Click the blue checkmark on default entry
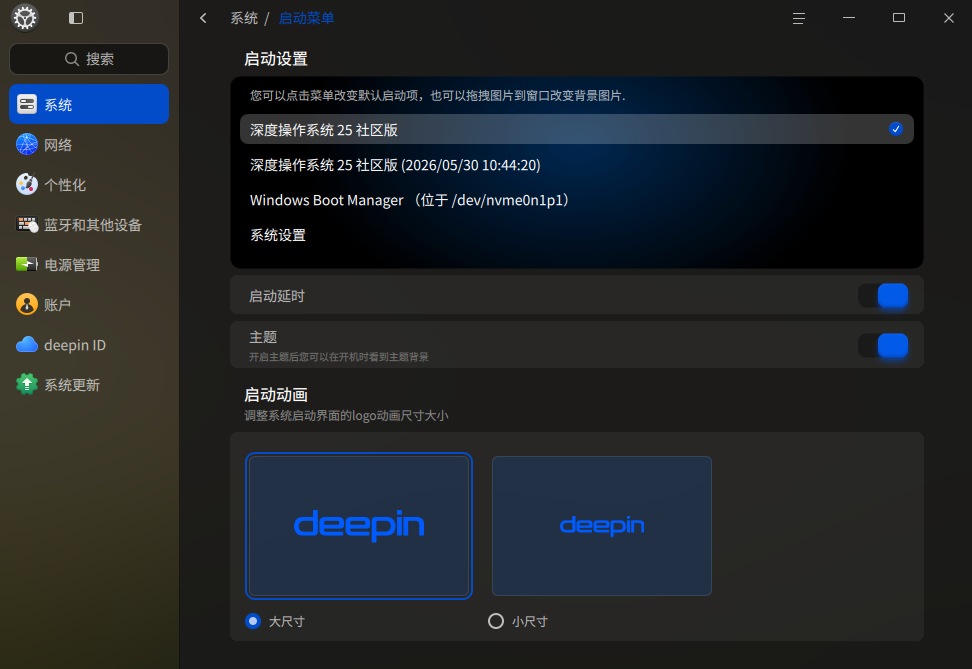972x669 pixels. coord(895,129)
